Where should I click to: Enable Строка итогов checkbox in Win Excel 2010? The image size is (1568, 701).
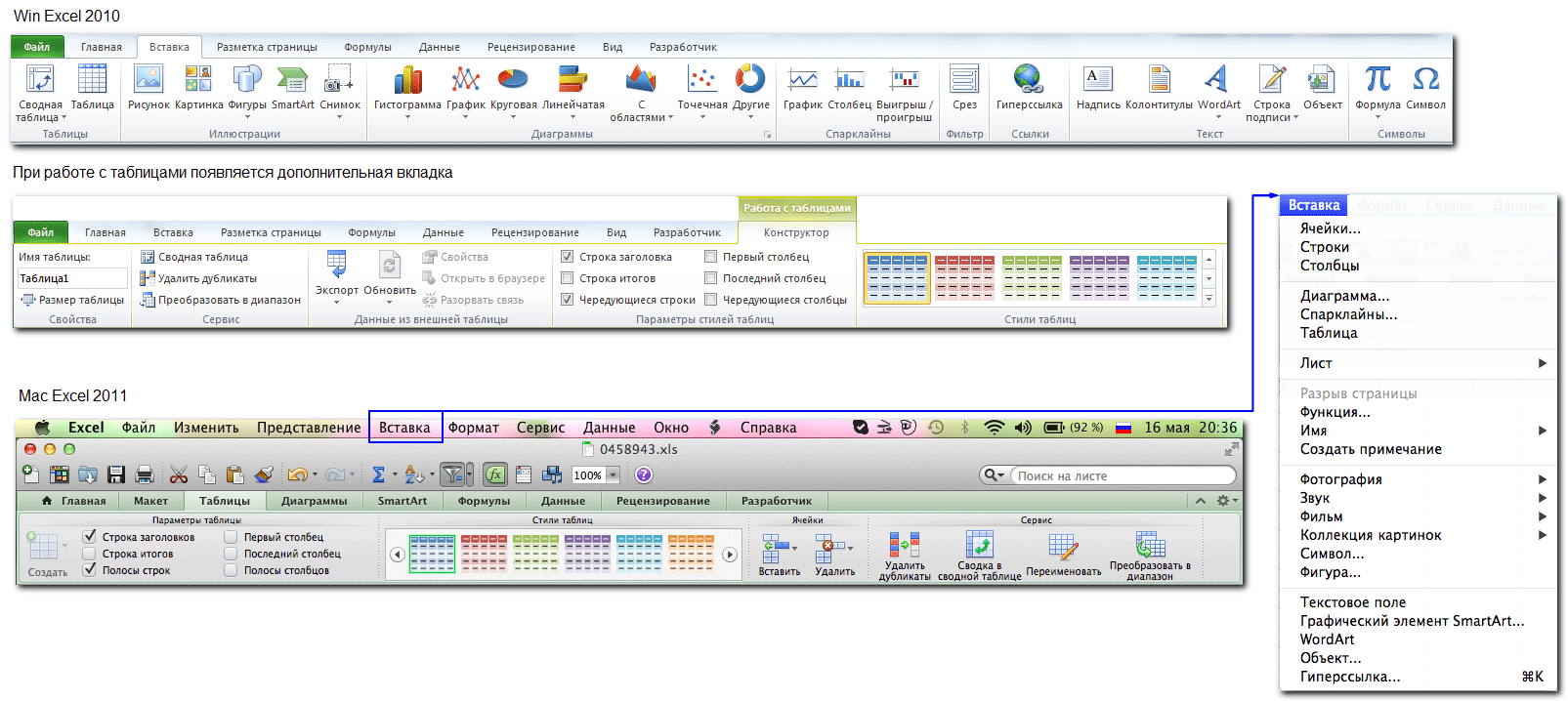pyautogui.click(x=567, y=278)
